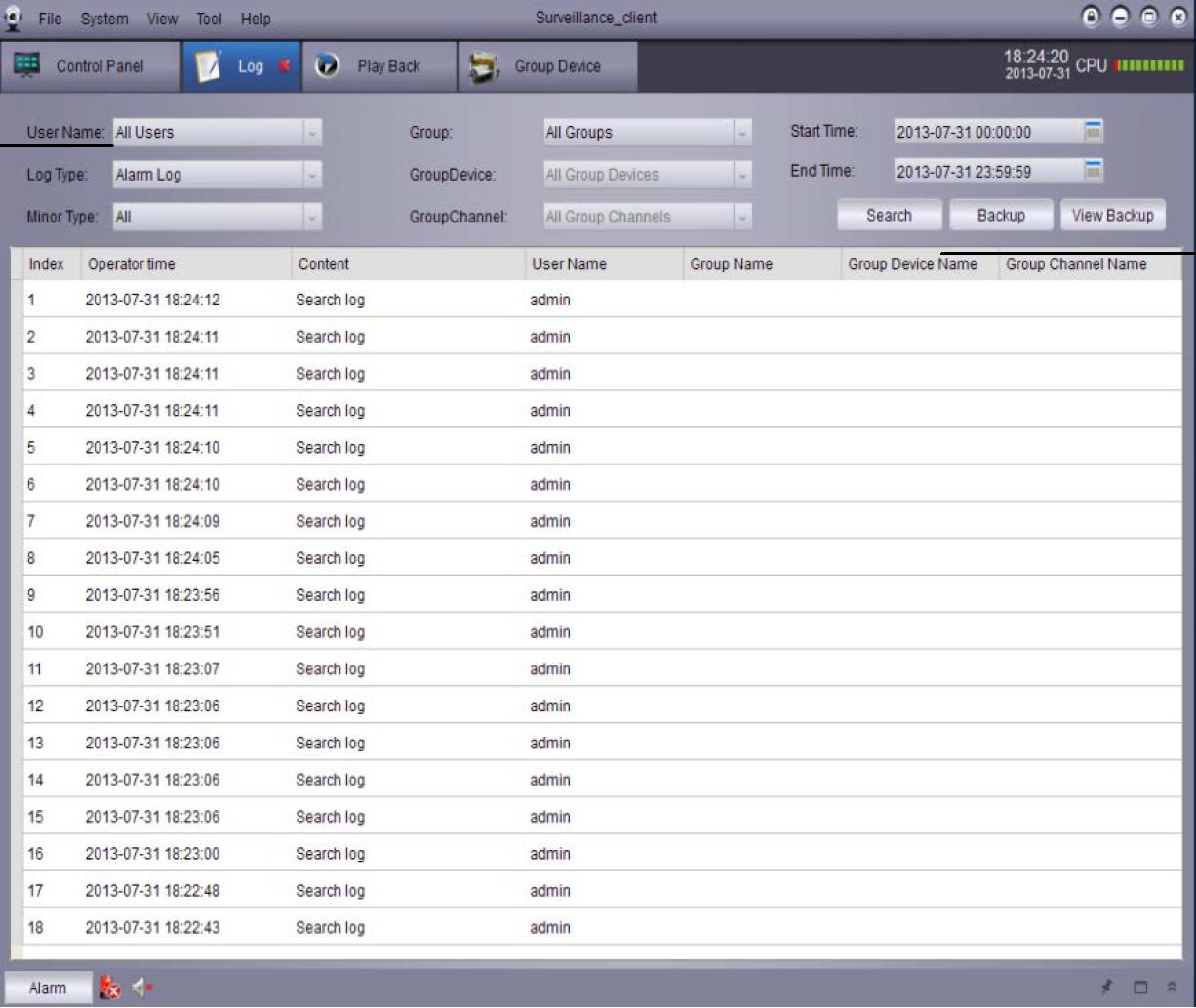Click the surveillance camera app logo

click(15, 18)
